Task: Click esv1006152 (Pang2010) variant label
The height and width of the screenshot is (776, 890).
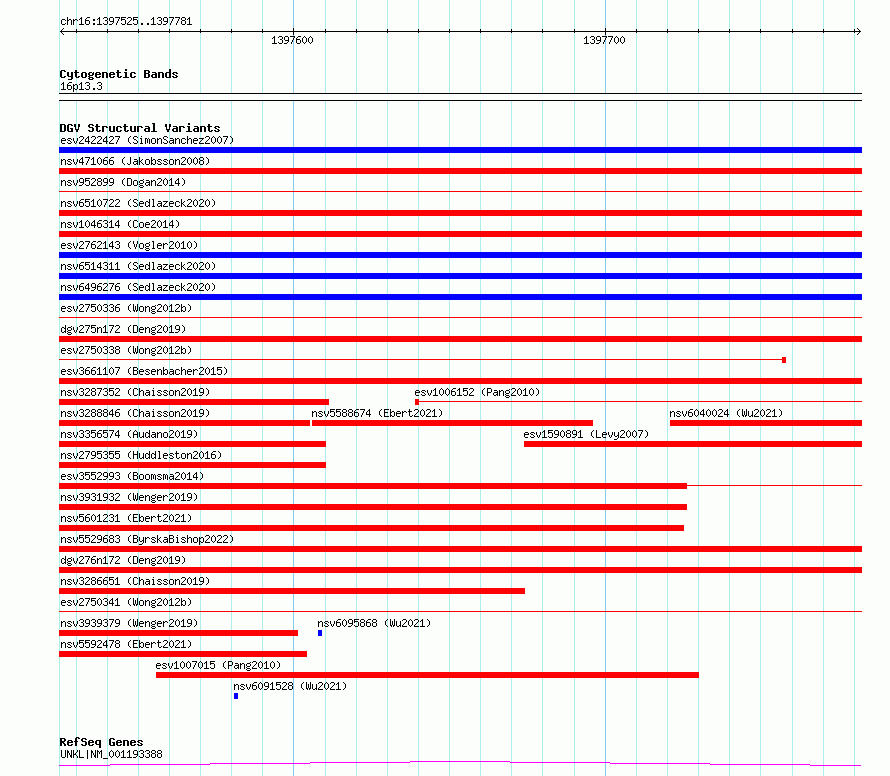Action: [x=477, y=392]
